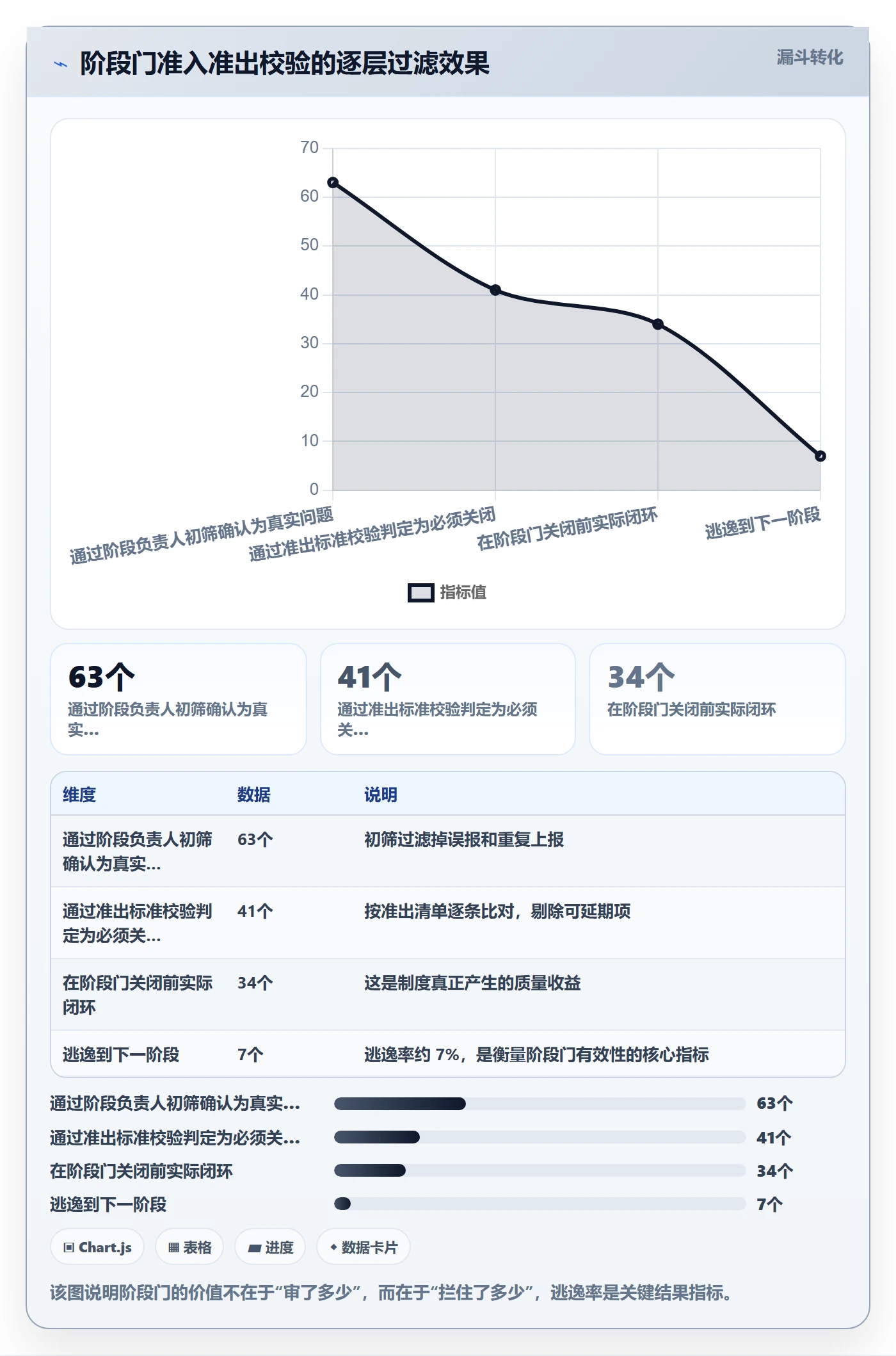
Task: Click x-axis label 通过阶段负责人初筛确认为真实问题
Action: point(202,535)
